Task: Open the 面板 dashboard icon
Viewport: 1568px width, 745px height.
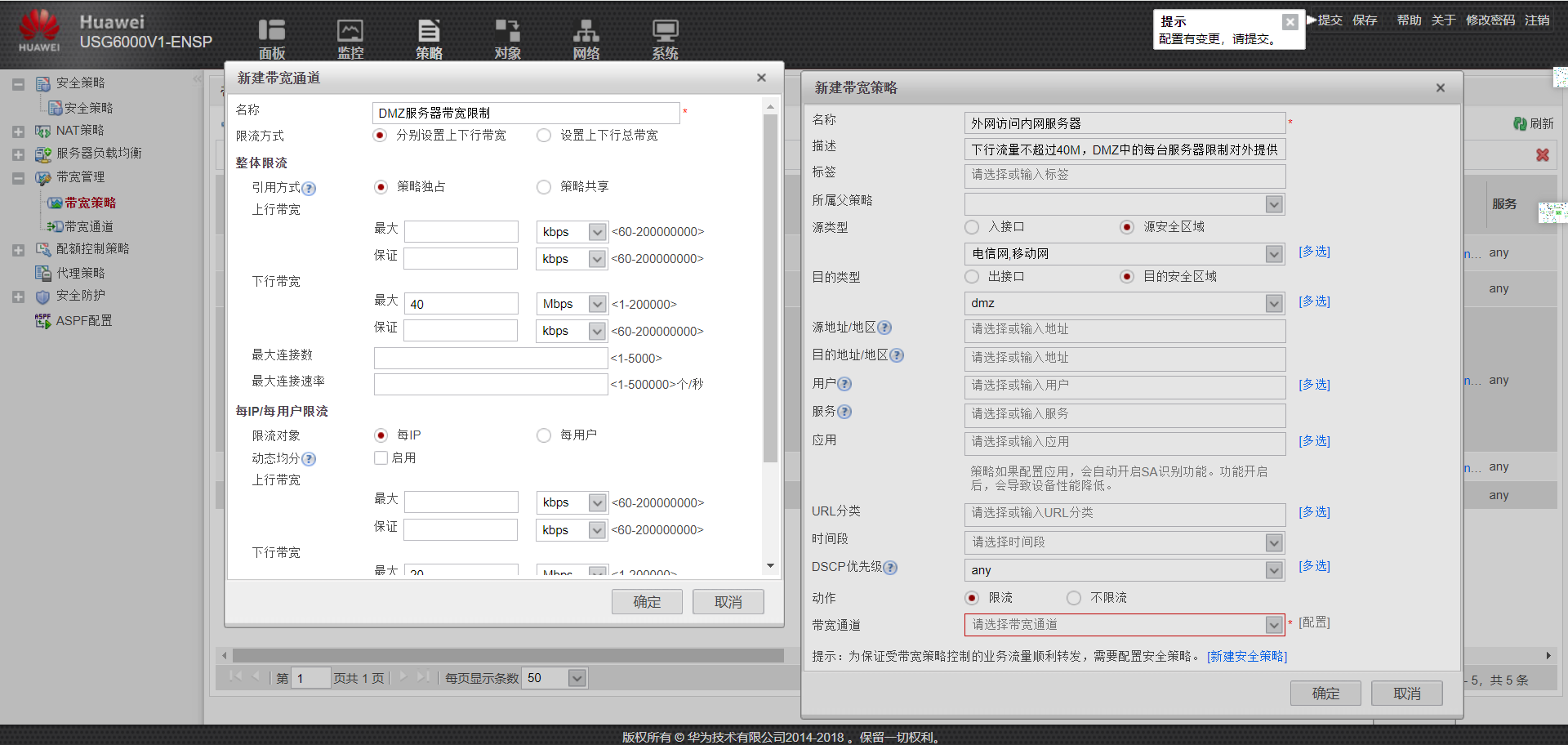Action: [271, 38]
